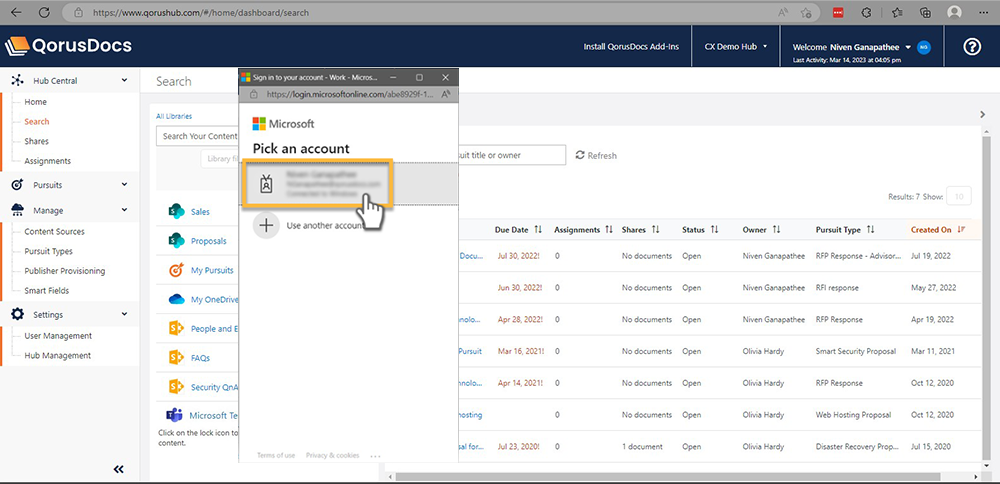Select Search in the sidebar
The image size is (1000, 484).
(36, 121)
